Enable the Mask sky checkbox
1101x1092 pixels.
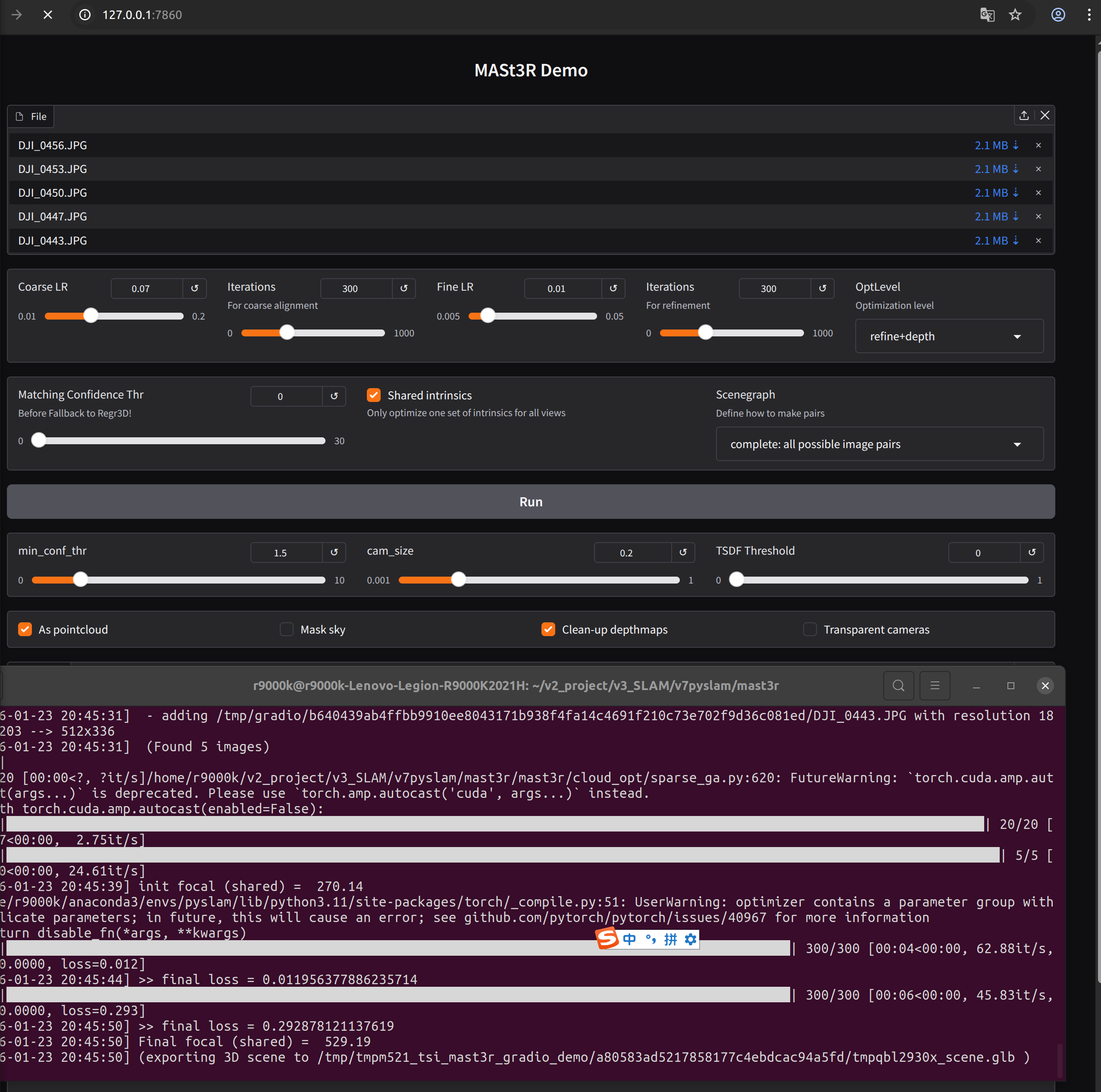(x=287, y=629)
